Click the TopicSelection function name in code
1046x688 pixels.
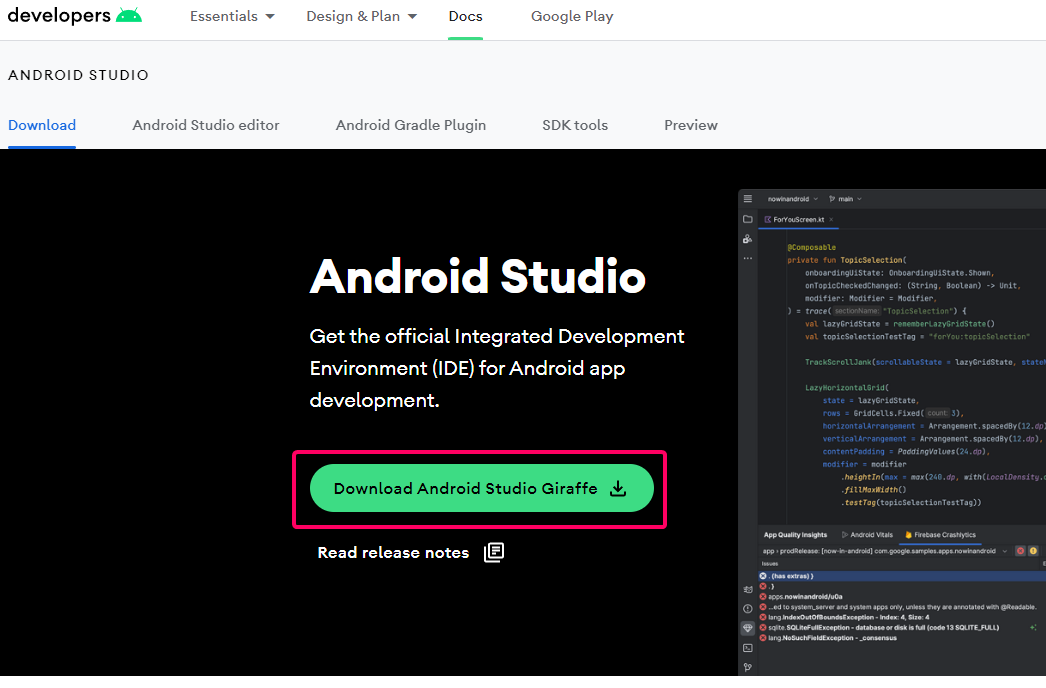(x=871, y=260)
